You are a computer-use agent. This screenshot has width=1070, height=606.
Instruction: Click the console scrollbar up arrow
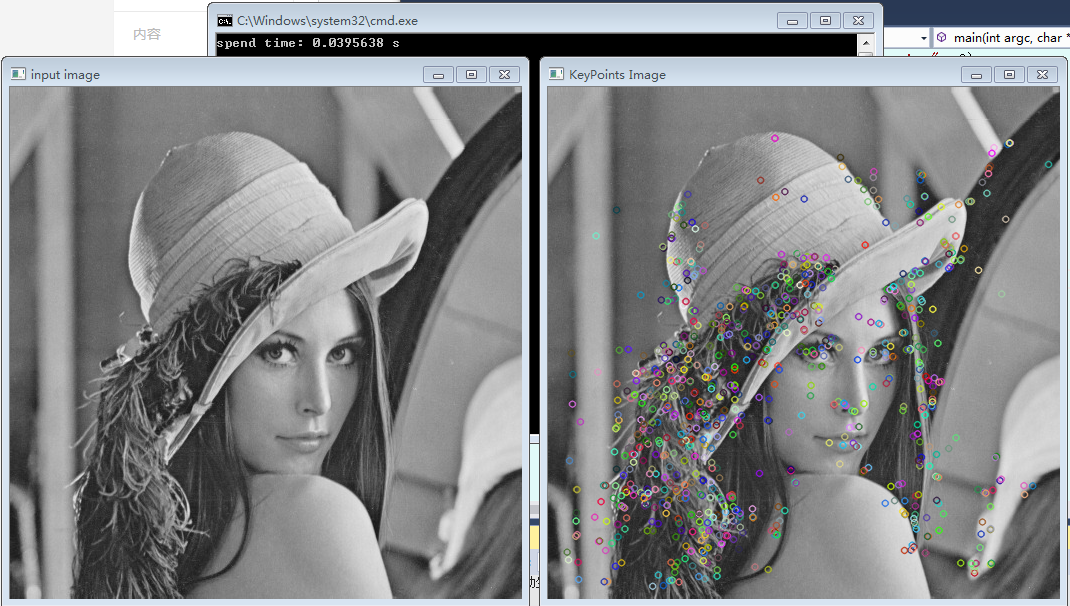[865, 42]
